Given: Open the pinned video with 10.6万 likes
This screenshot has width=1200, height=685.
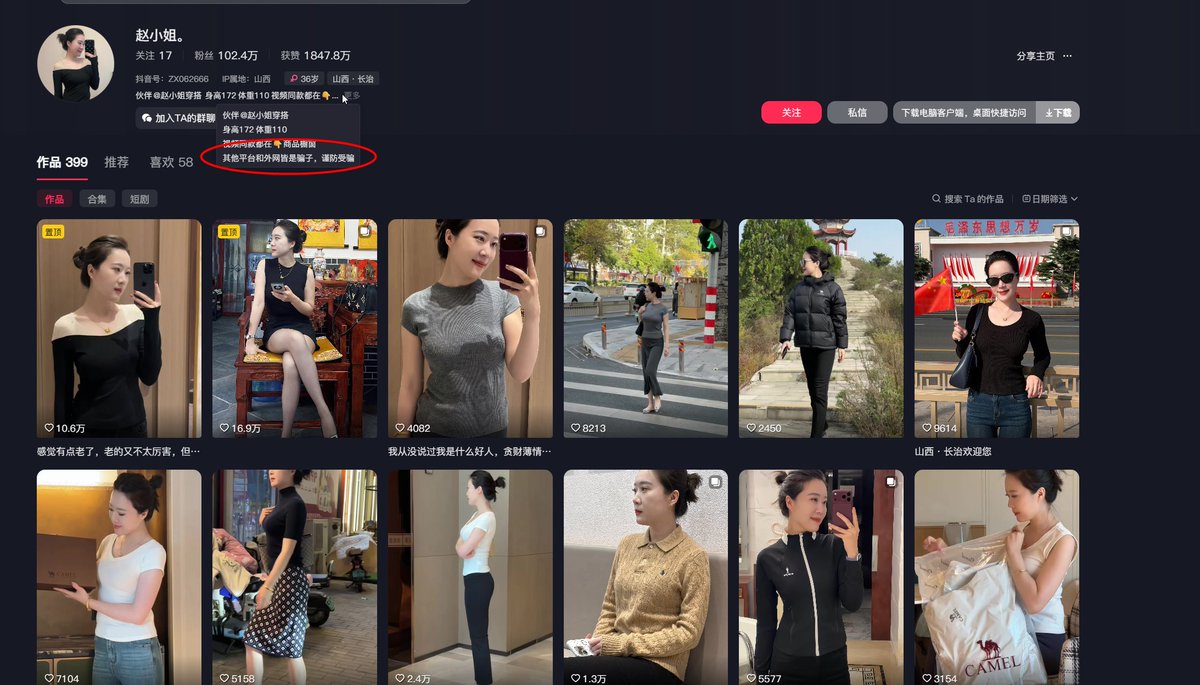Looking at the screenshot, I should (119, 328).
